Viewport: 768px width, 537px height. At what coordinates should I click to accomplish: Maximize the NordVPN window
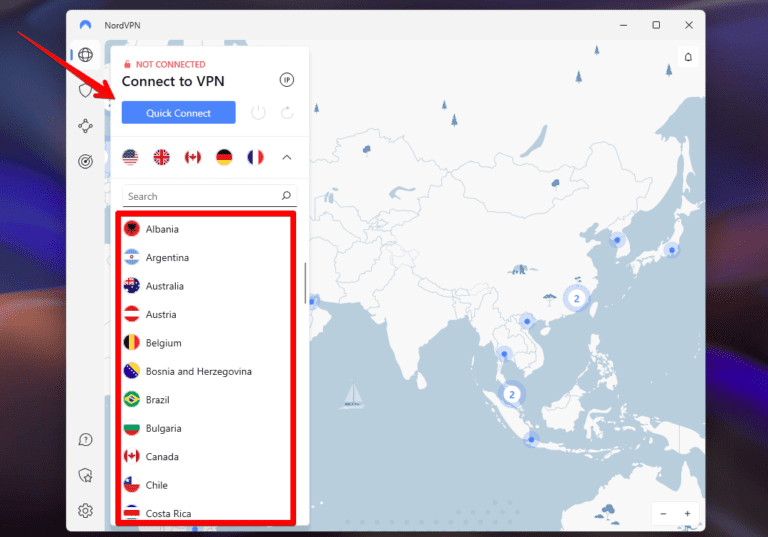click(x=656, y=25)
